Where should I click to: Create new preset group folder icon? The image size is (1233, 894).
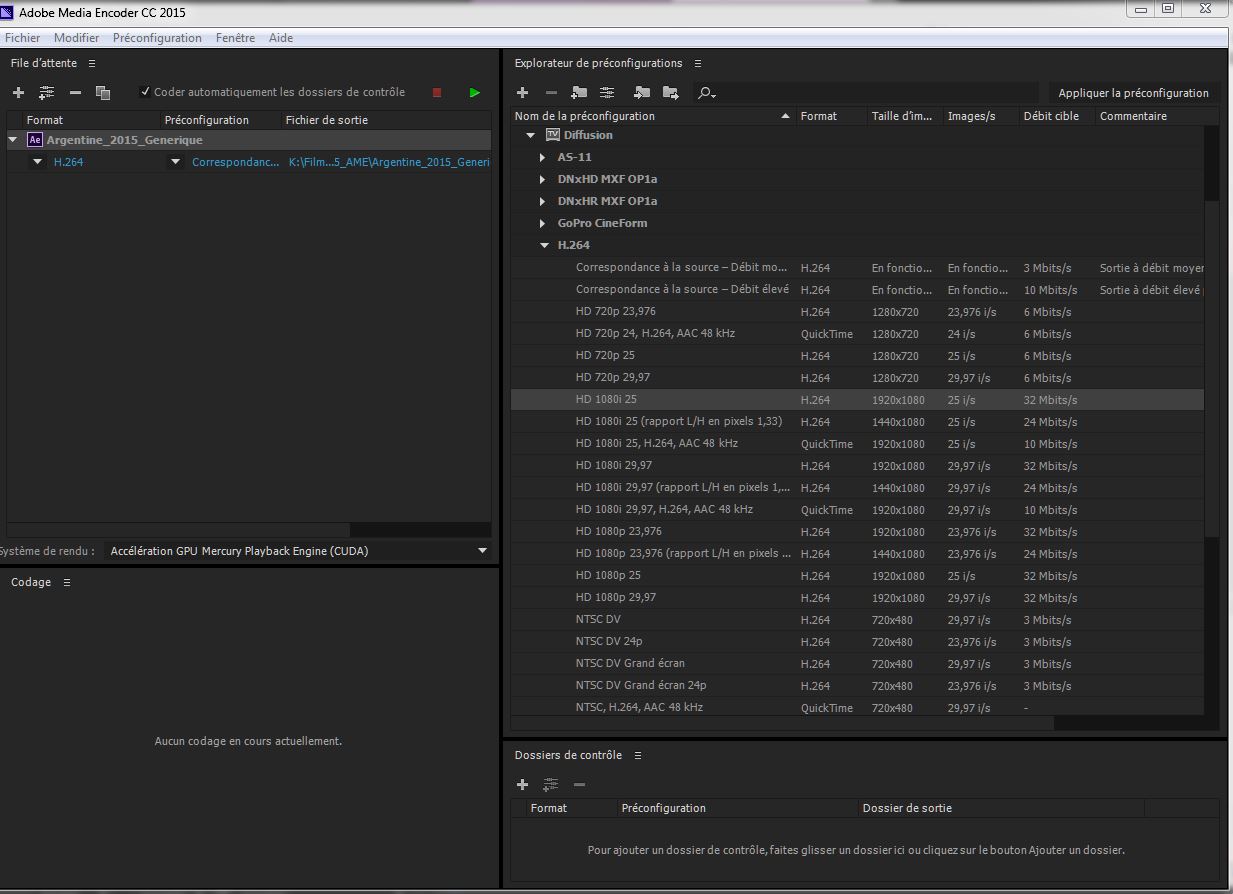point(579,93)
